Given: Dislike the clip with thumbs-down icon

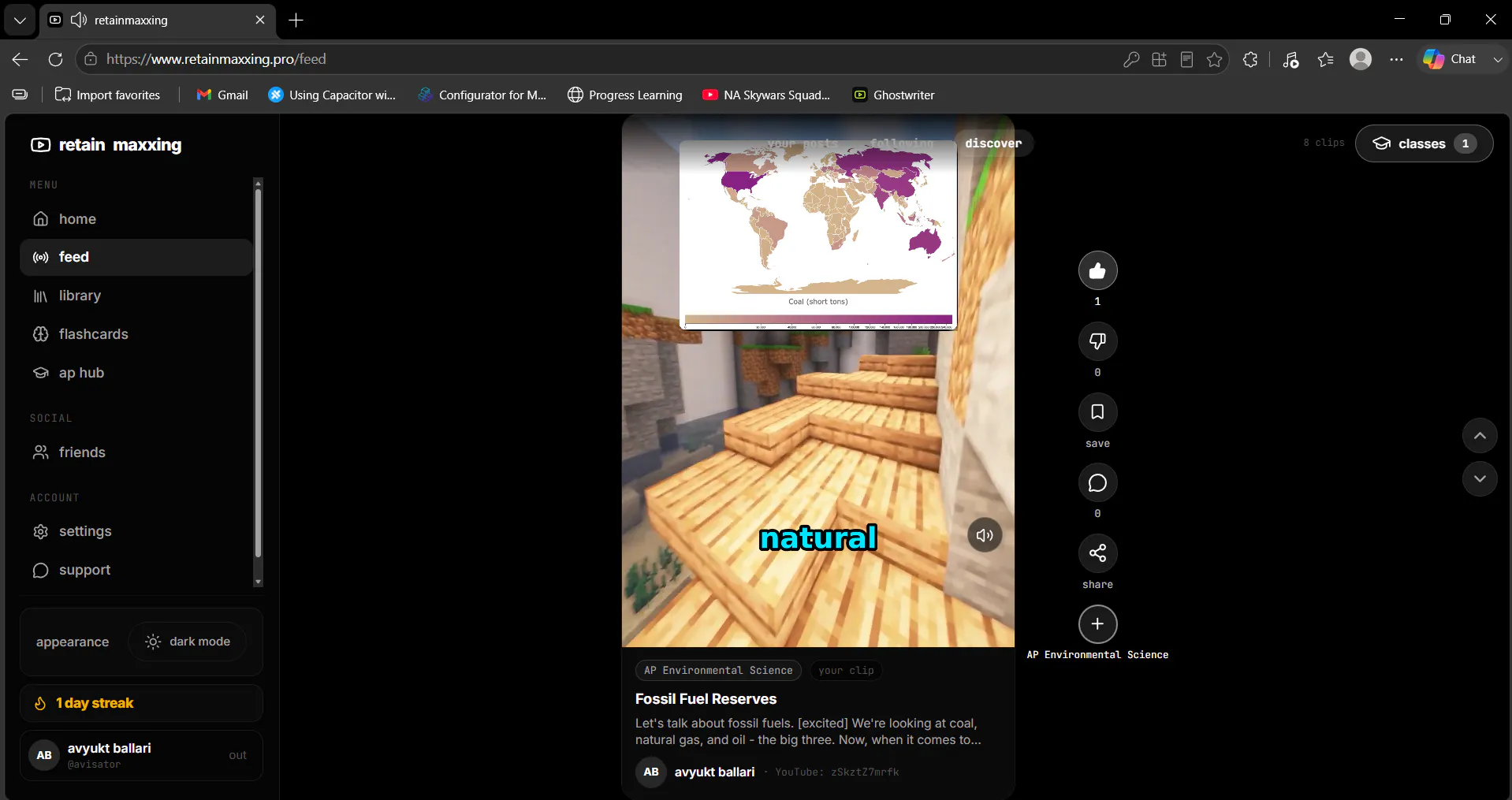Looking at the screenshot, I should pos(1097,341).
